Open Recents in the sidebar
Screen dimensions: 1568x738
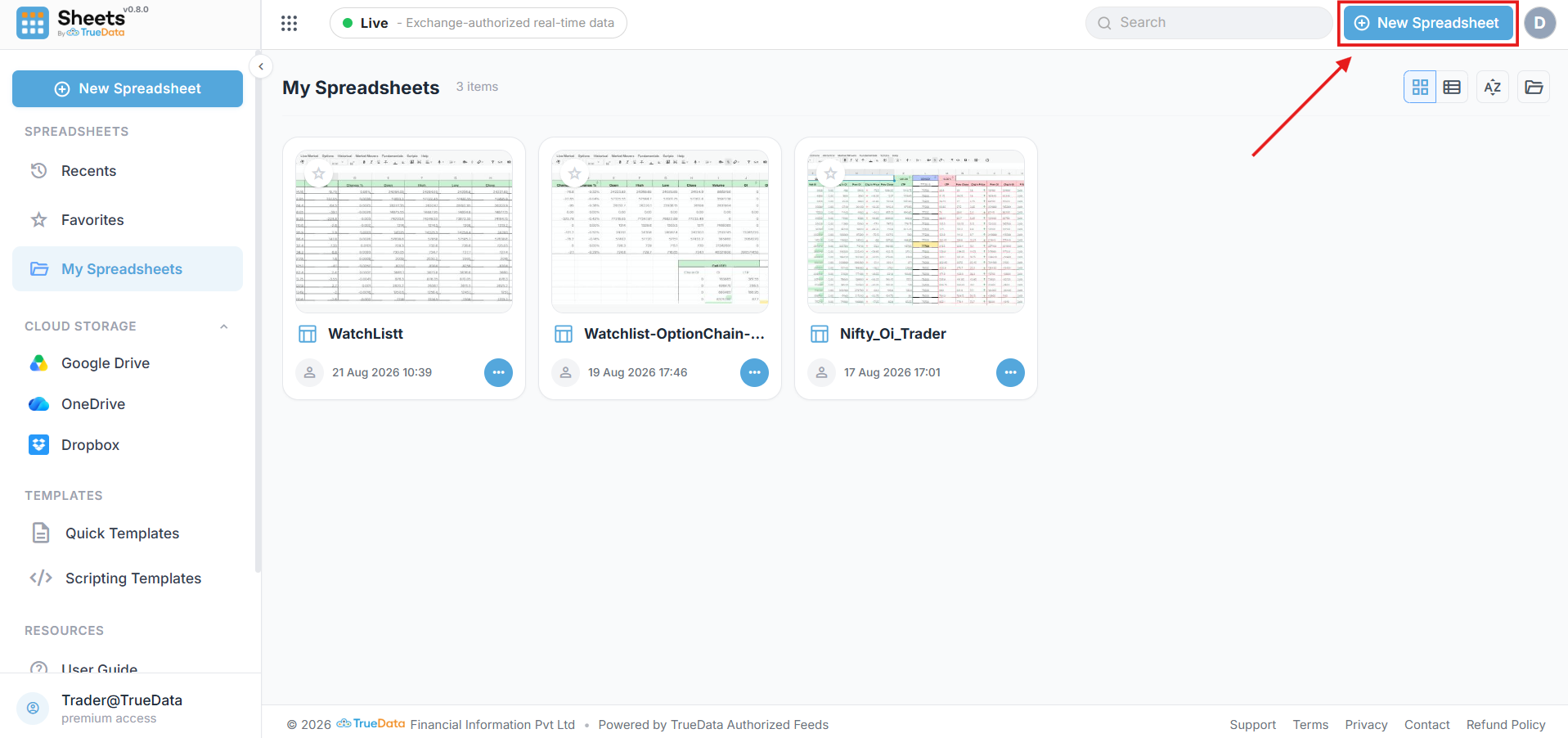[128, 171]
